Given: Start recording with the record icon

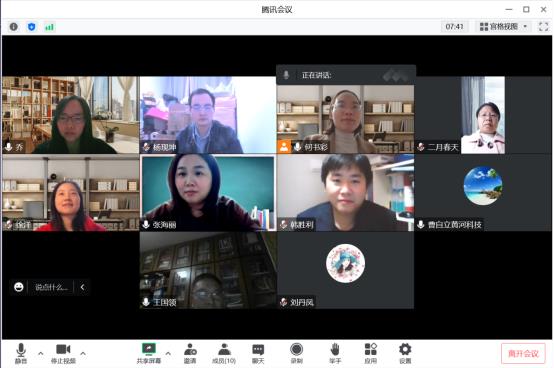Looking at the screenshot, I should click(x=296, y=353).
